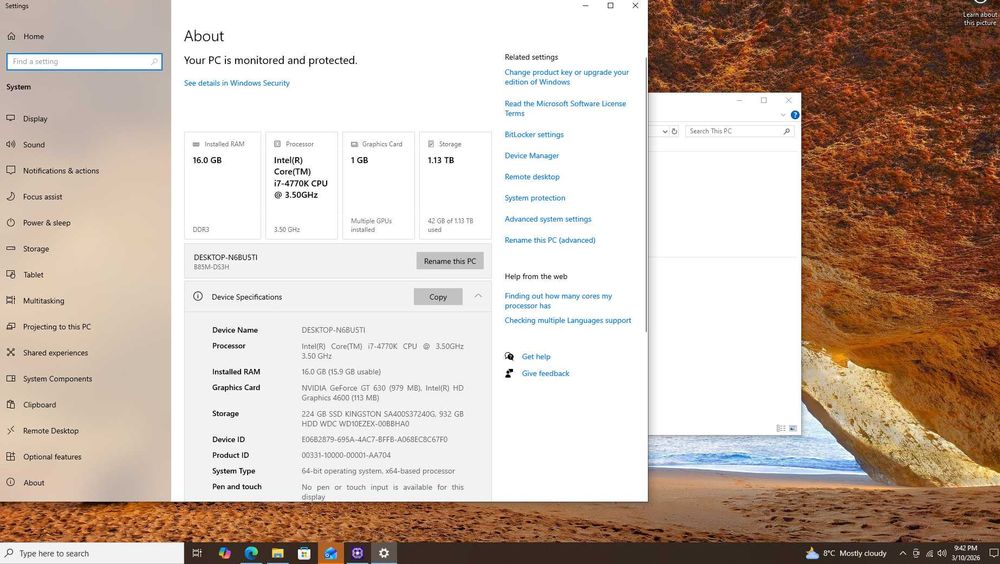Copy the device specifications
The width and height of the screenshot is (1000, 564).
click(x=438, y=297)
